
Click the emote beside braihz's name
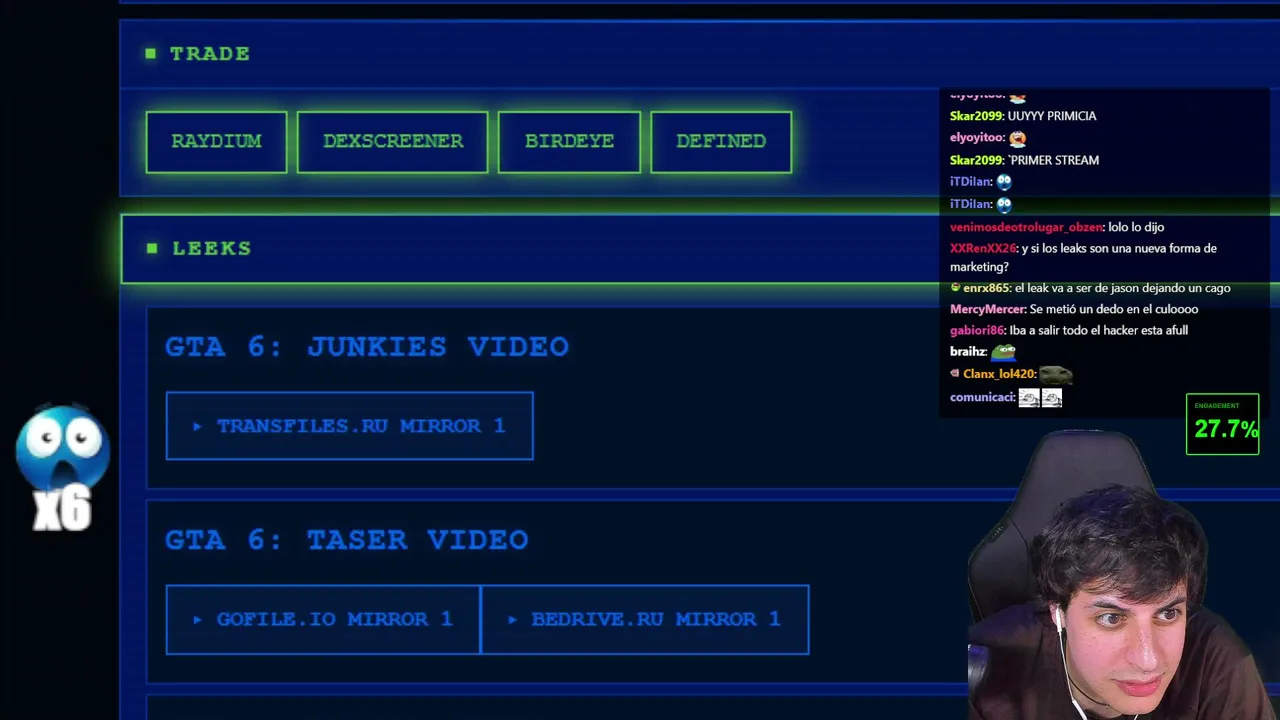click(x=1004, y=352)
